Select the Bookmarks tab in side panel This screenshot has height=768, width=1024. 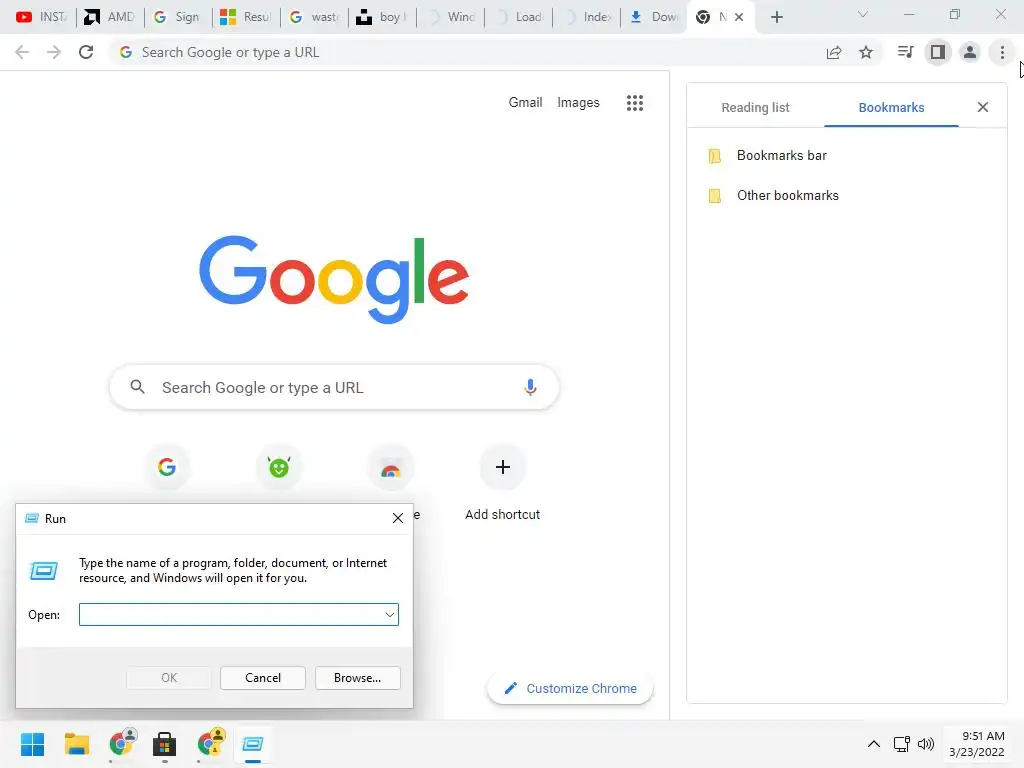(x=891, y=108)
